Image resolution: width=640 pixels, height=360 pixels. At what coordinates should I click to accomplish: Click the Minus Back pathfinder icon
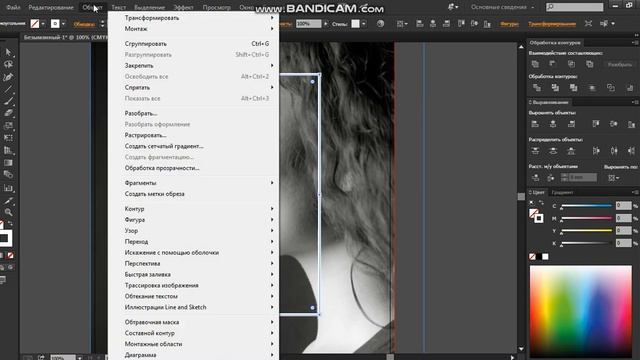pos(629,88)
